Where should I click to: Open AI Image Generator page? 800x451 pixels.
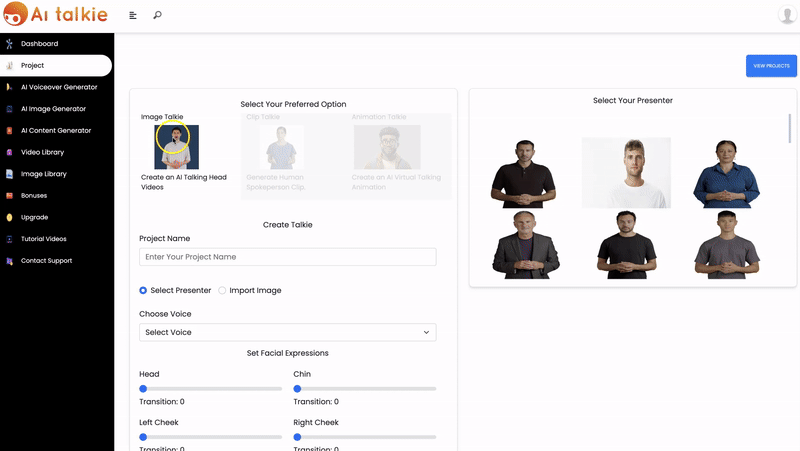click(53, 109)
